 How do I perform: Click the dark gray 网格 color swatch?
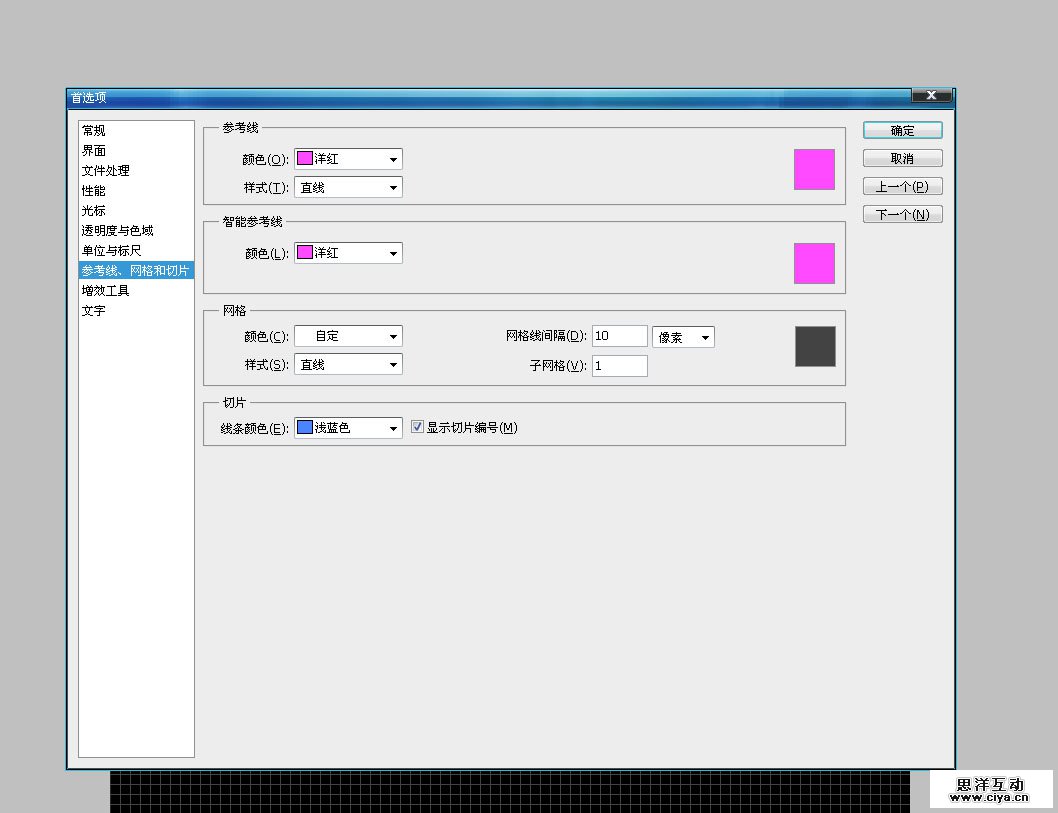(815, 347)
